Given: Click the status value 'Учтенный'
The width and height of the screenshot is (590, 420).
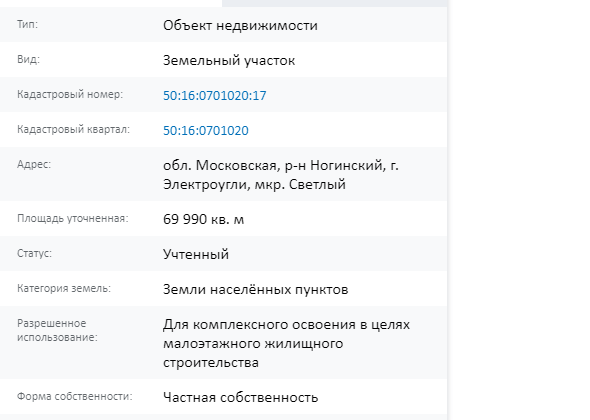Looking at the screenshot, I should pos(196,254).
